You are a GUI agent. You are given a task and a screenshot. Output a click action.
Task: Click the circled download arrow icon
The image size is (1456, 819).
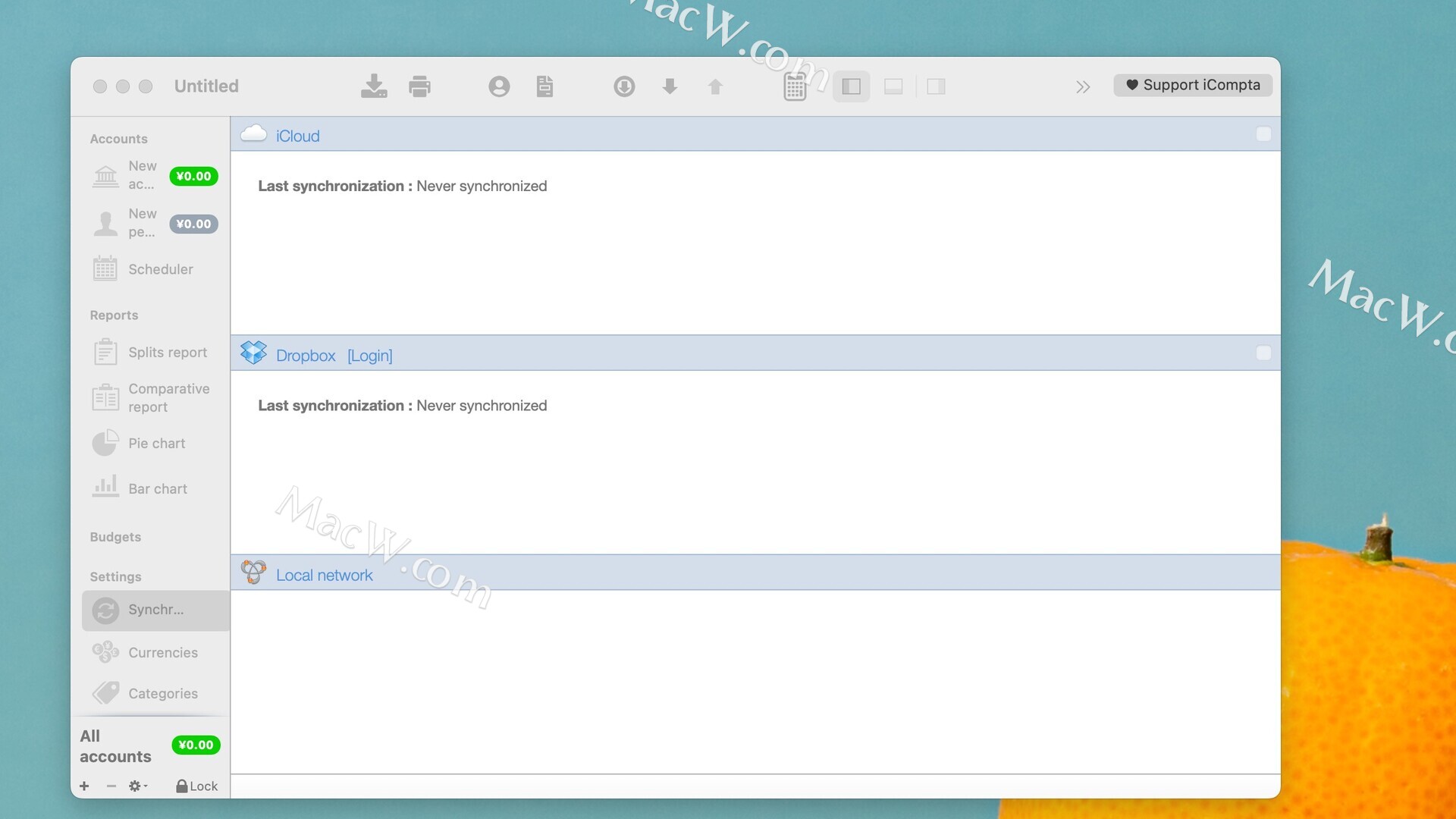(624, 86)
